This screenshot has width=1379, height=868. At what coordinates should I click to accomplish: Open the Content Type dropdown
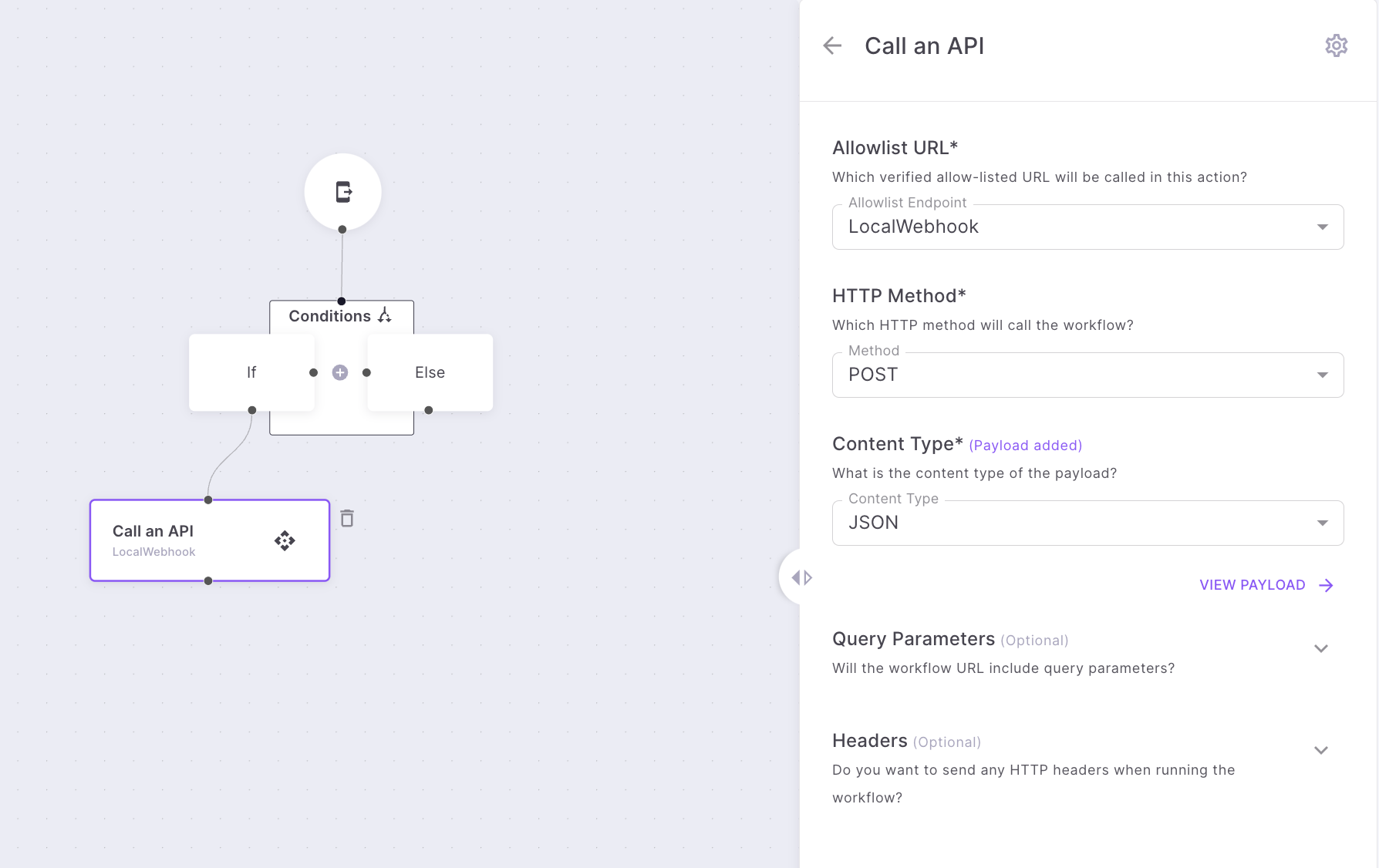1087,523
